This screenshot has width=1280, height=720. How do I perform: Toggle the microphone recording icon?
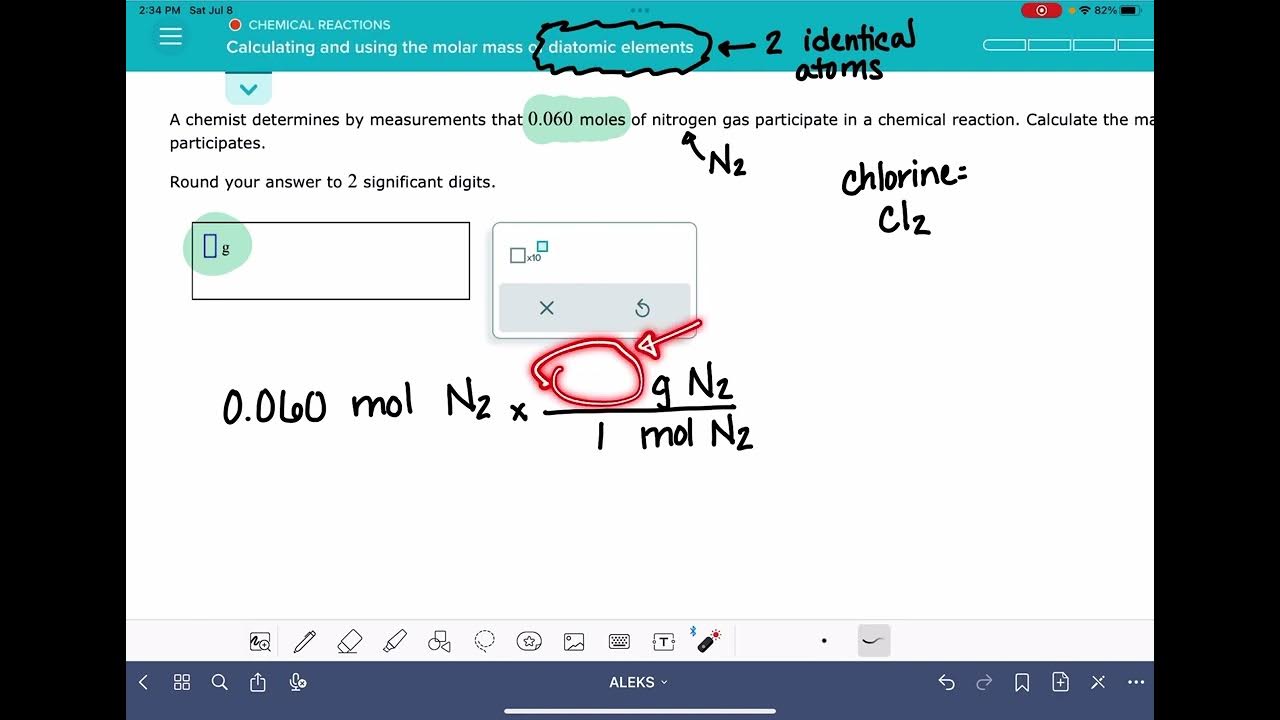(x=297, y=682)
